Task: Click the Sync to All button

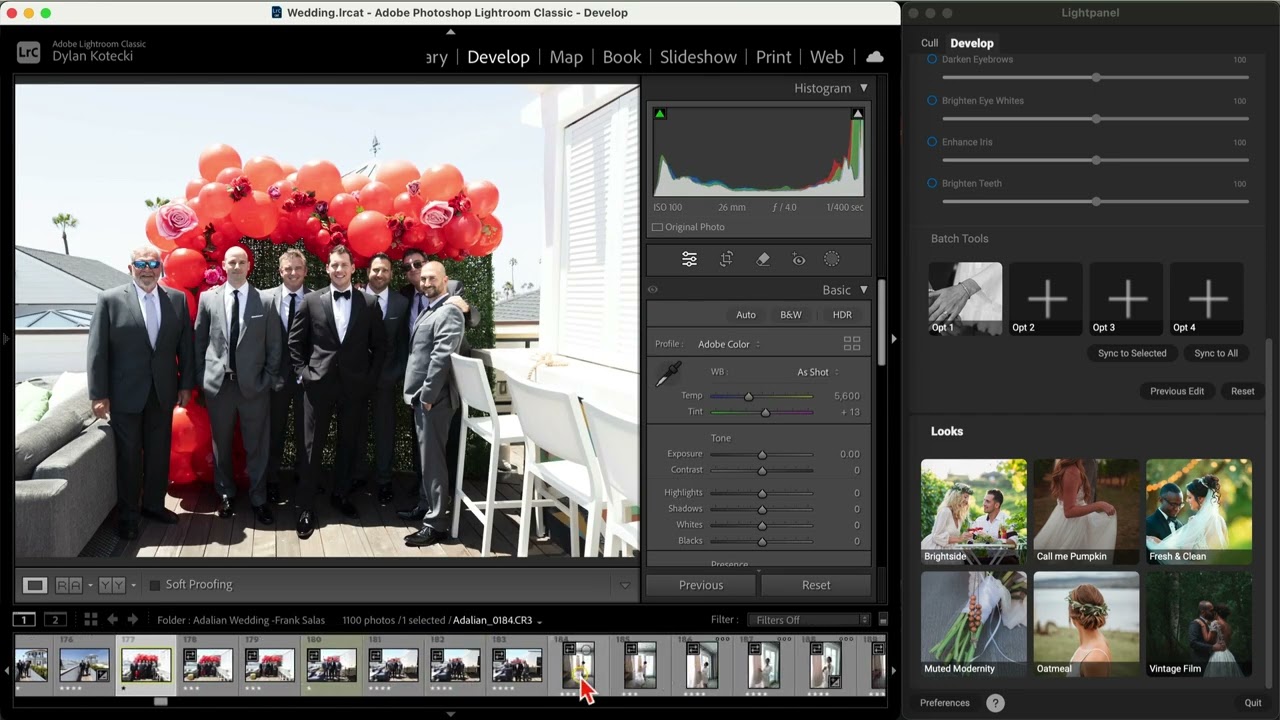Action: [x=1216, y=353]
